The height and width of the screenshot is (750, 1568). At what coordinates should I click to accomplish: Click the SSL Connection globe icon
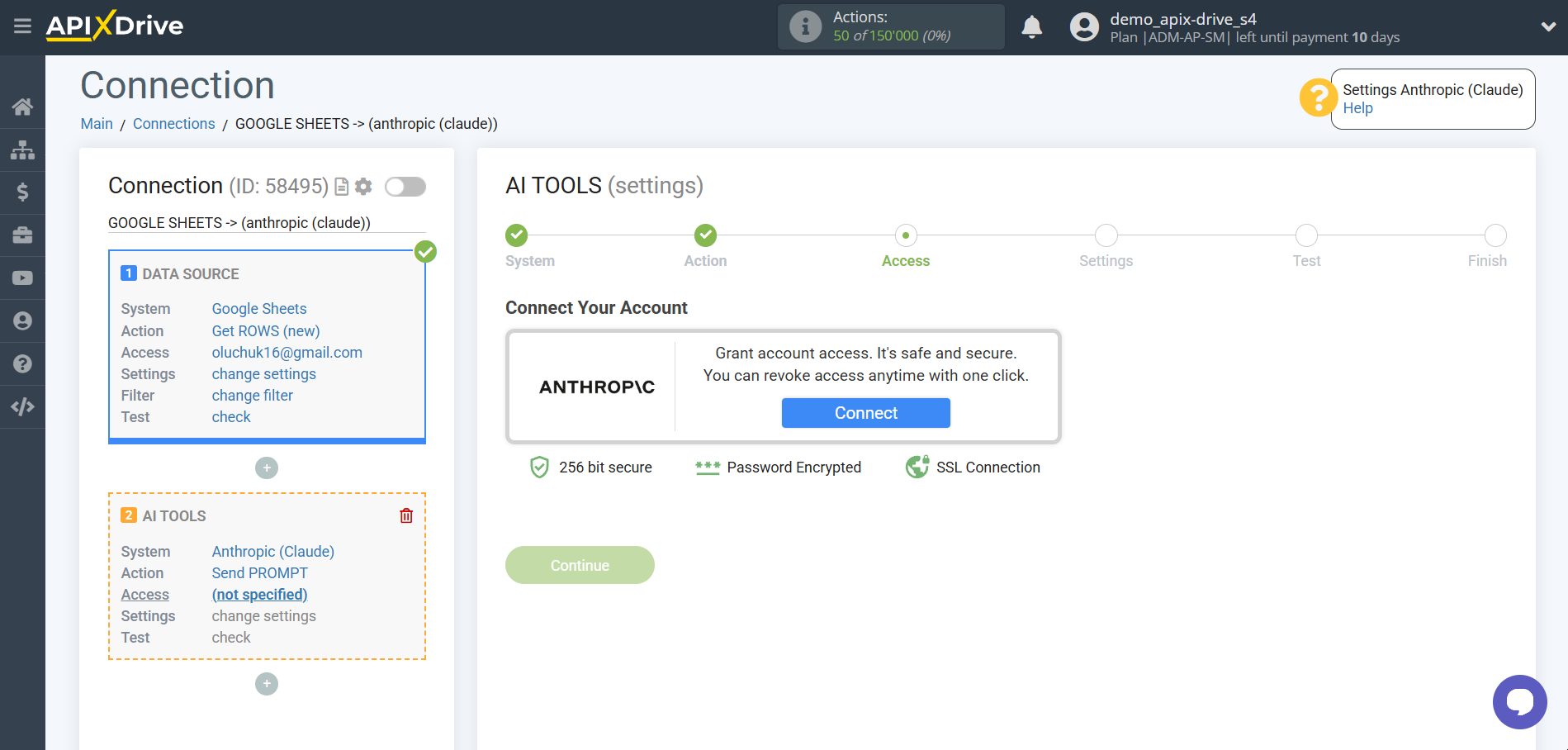point(917,468)
